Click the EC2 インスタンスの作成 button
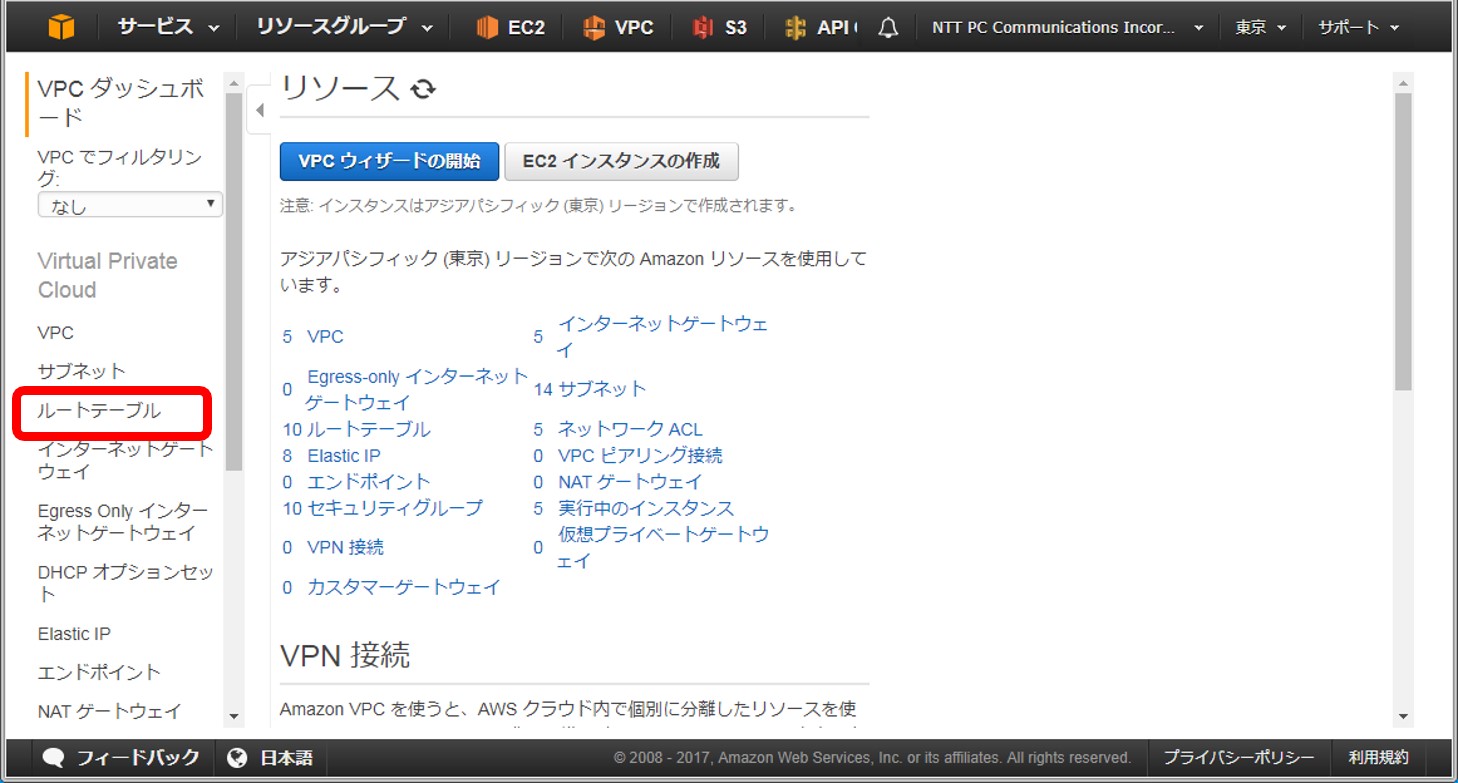The image size is (1458, 783). 621,161
